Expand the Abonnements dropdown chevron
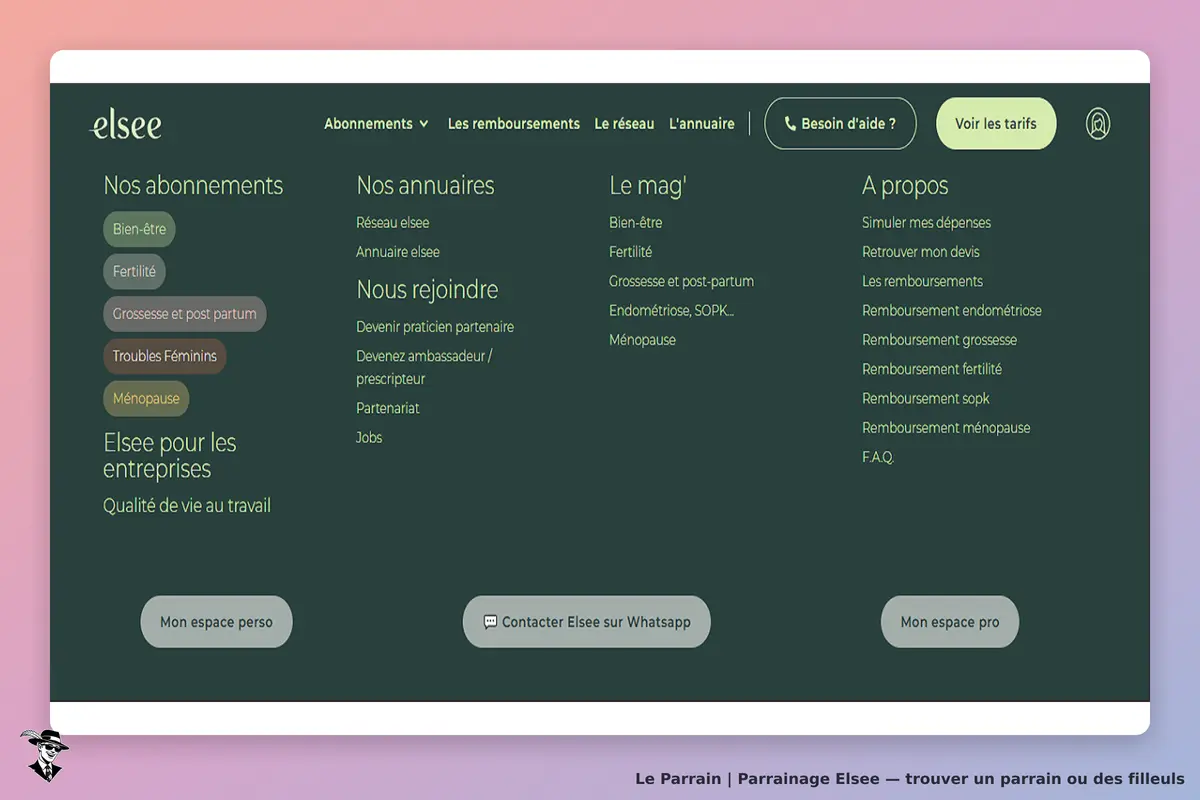Image resolution: width=1200 pixels, height=800 pixels. [424, 124]
